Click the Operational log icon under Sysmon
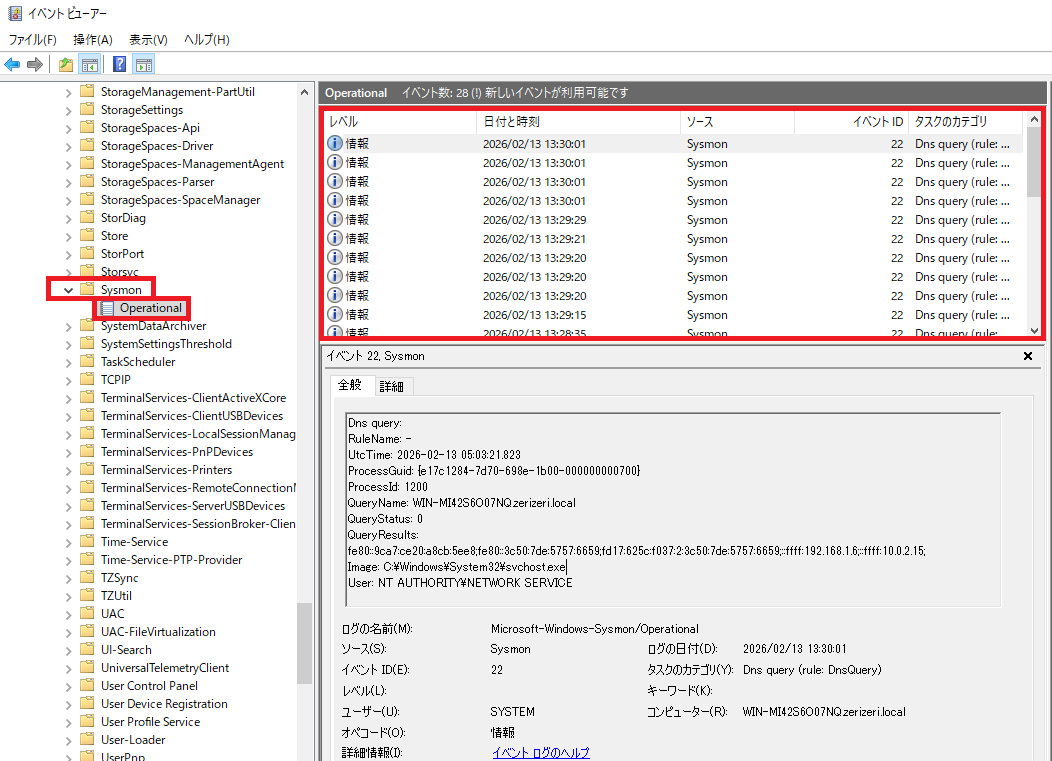Viewport: 1052px width, 761px height. click(108, 308)
